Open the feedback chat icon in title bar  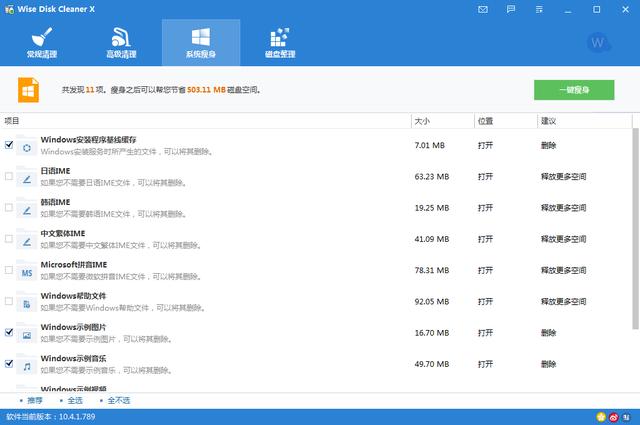[511, 9]
